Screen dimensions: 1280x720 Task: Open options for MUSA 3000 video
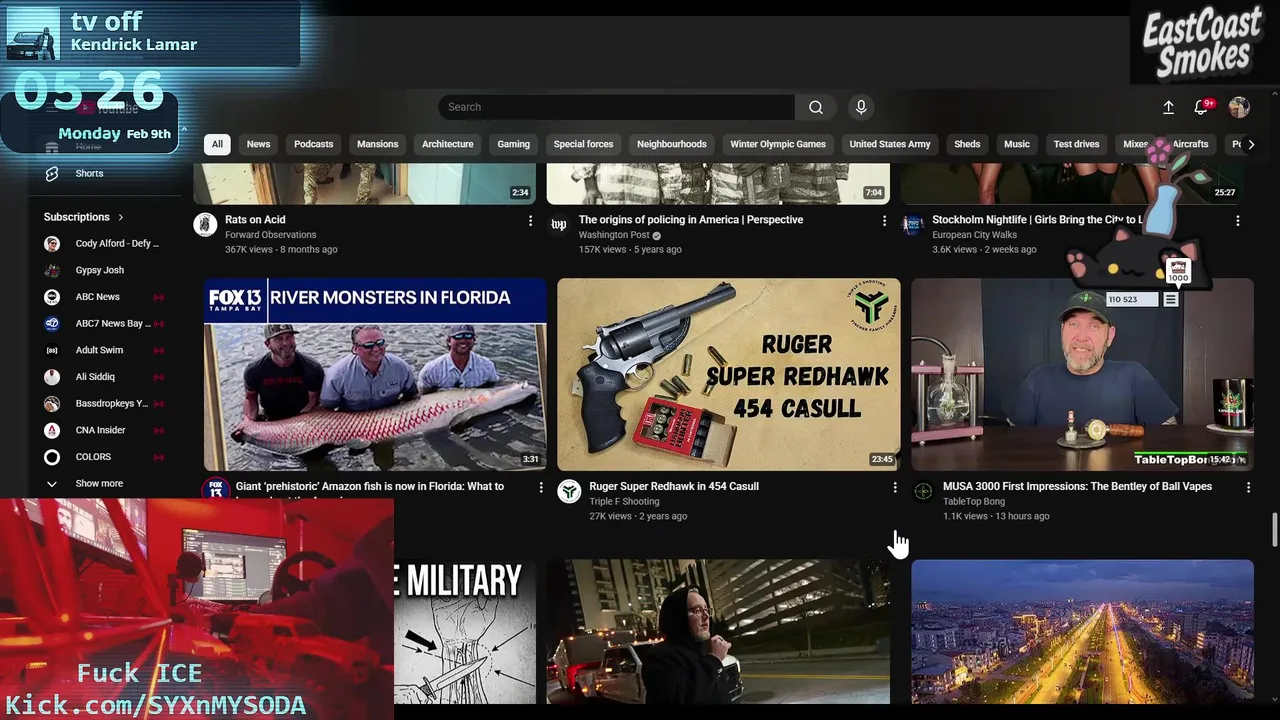coord(1248,487)
